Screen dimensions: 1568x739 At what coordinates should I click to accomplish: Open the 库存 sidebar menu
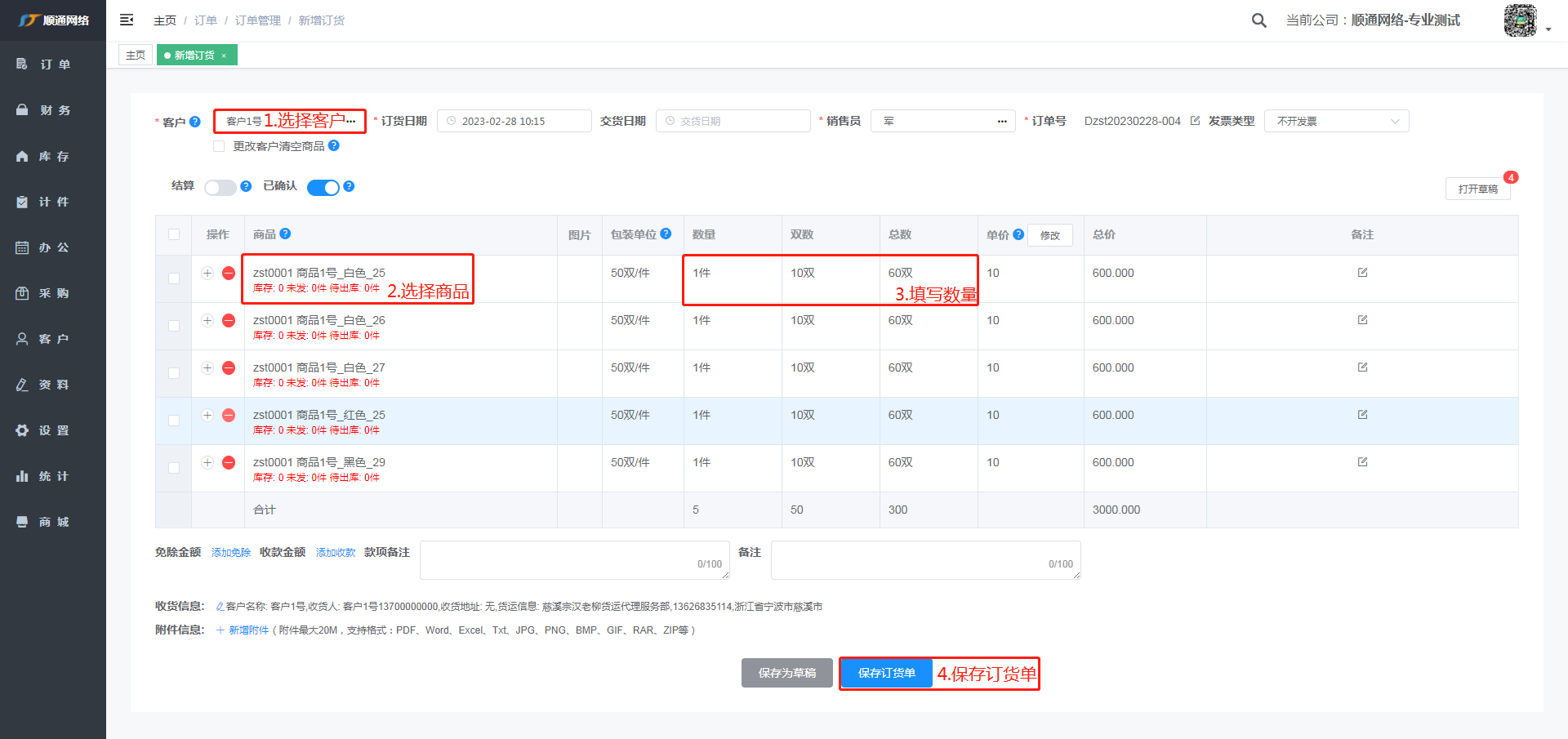click(53, 156)
